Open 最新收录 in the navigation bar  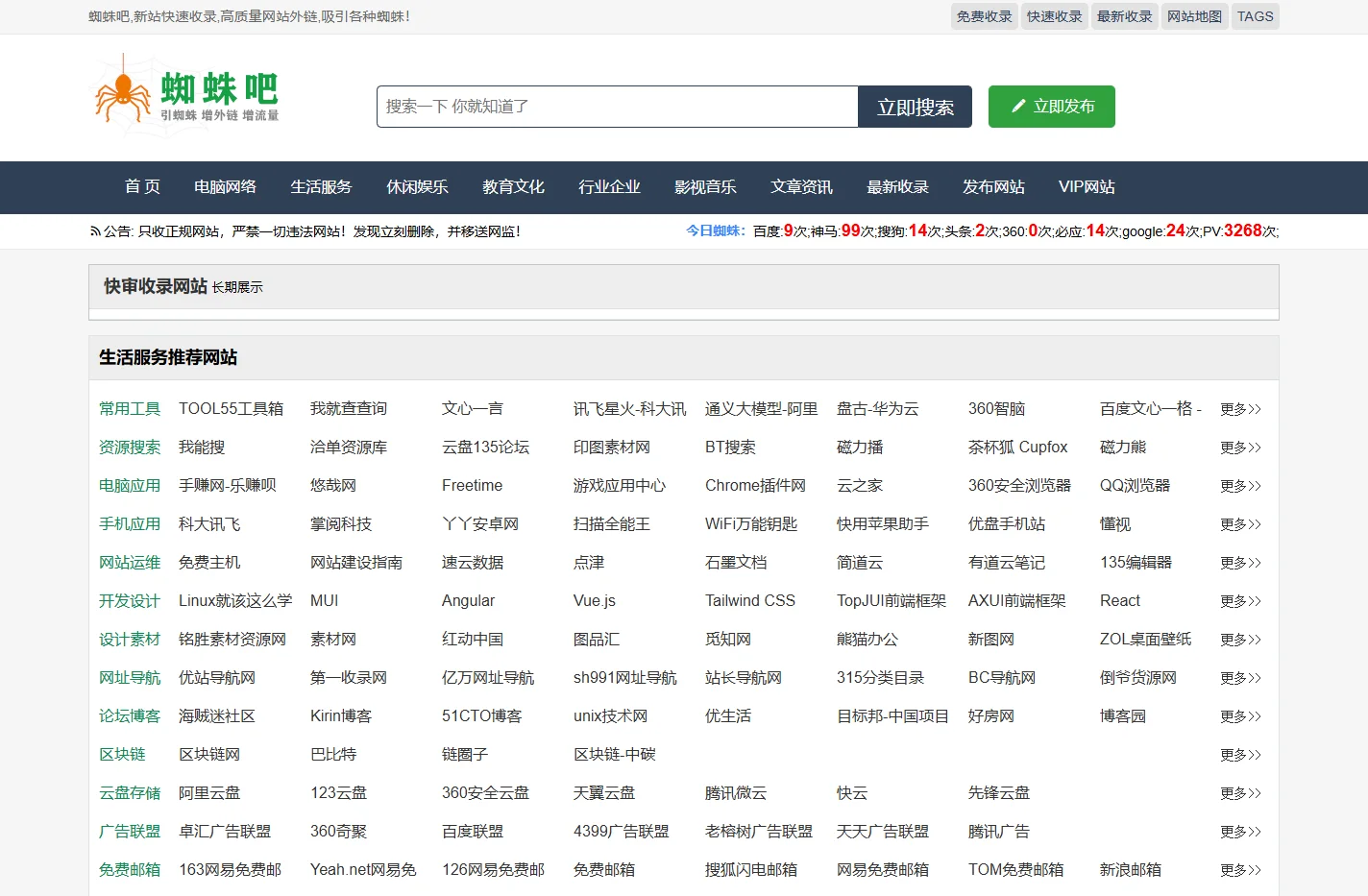click(897, 187)
